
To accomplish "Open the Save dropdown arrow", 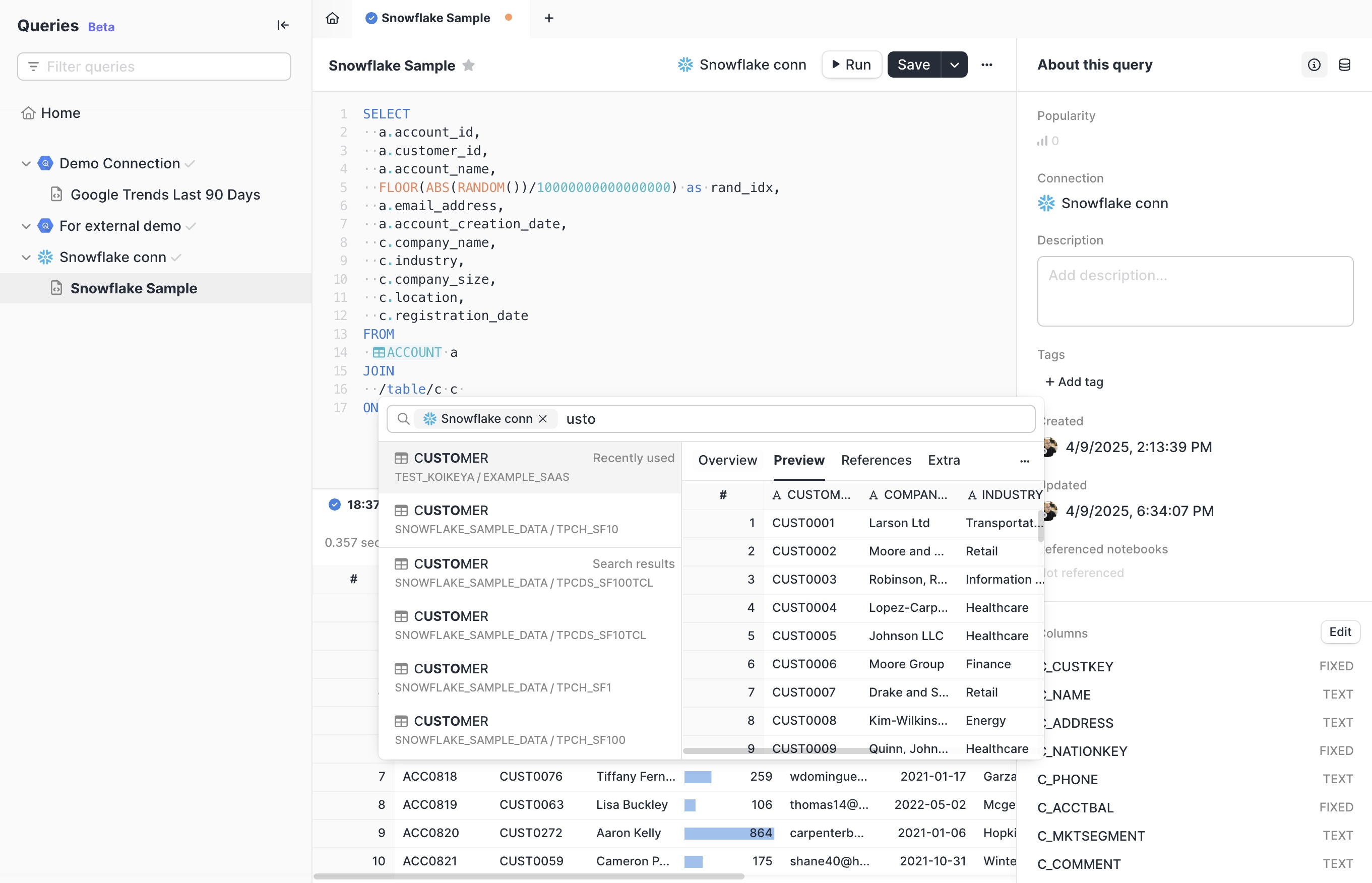I will [954, 65].
